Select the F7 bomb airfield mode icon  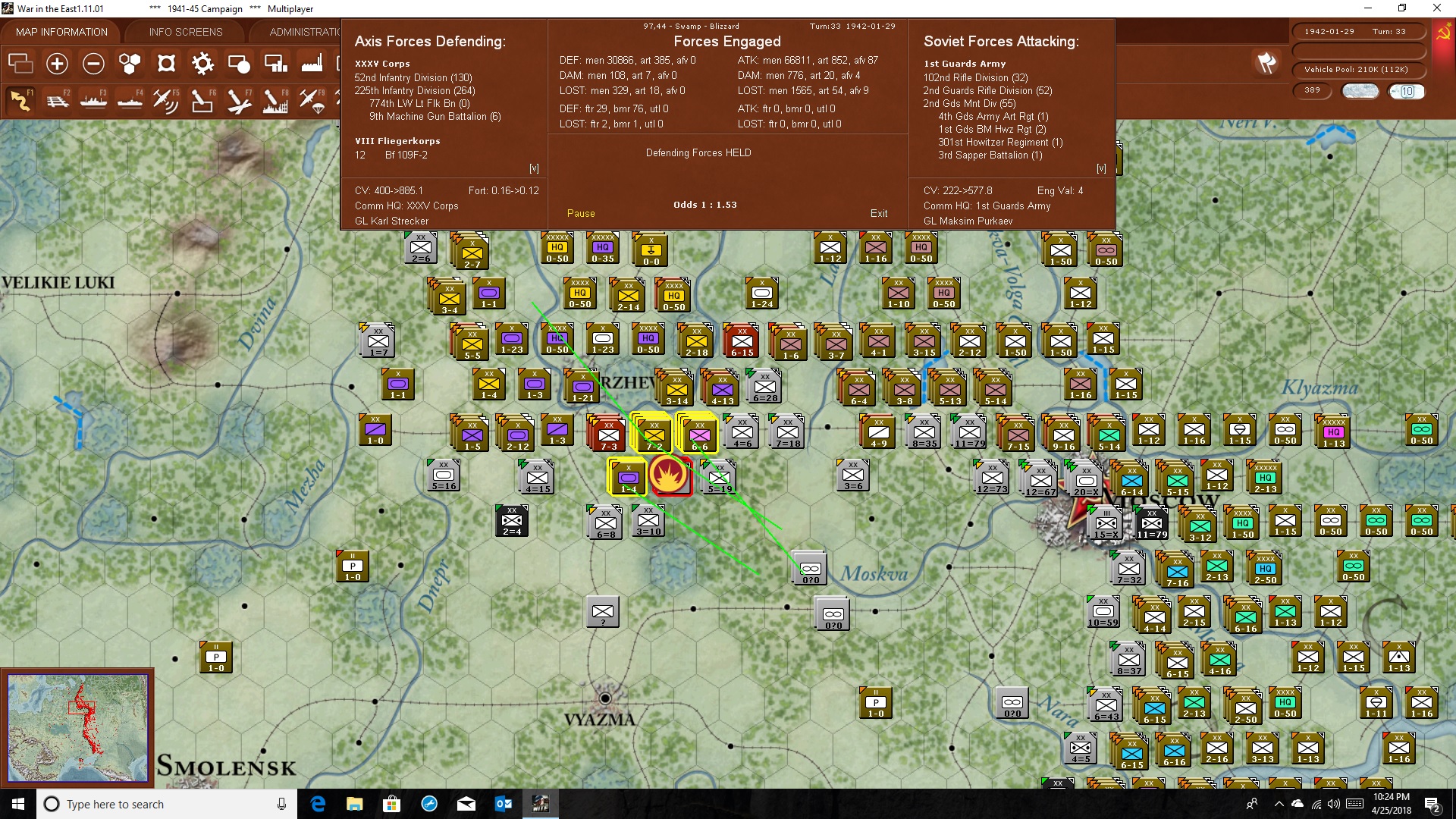coord(239,100)
